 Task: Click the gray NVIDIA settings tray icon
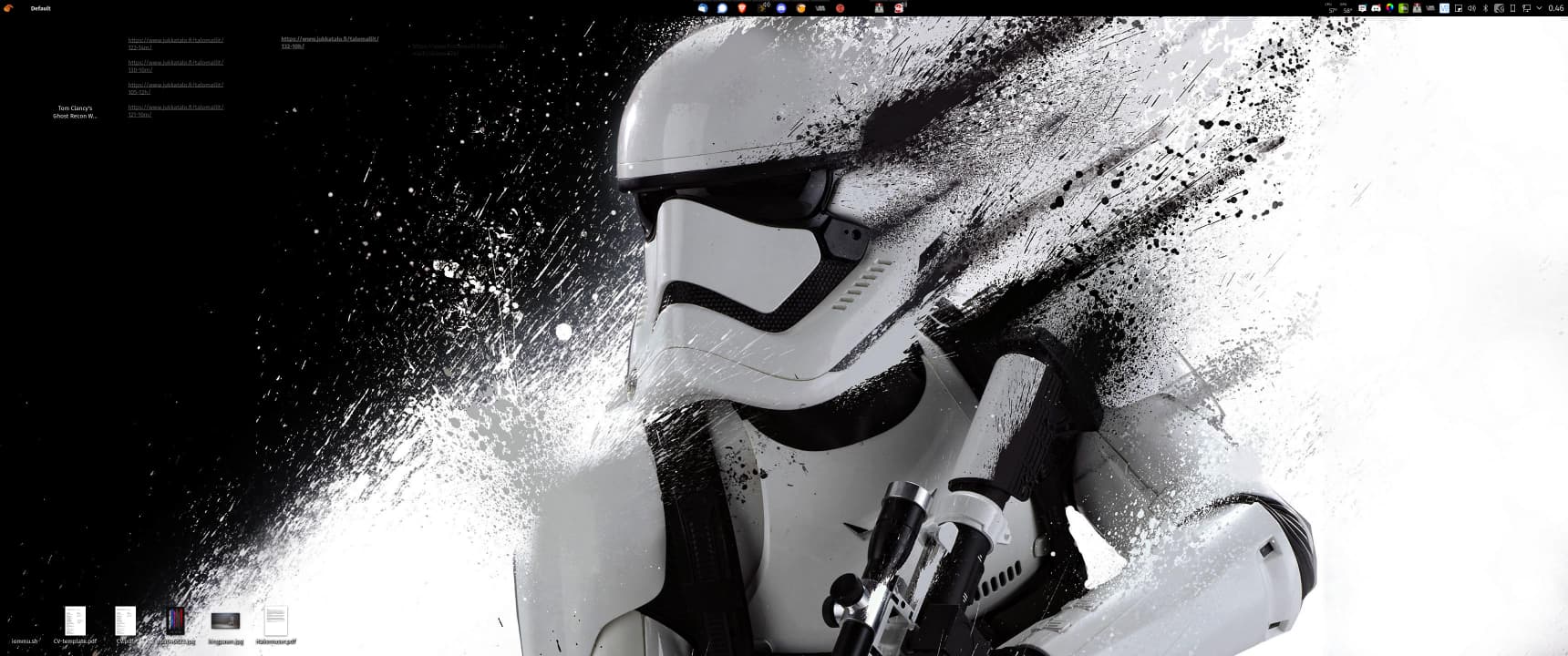click(1499, 8)
